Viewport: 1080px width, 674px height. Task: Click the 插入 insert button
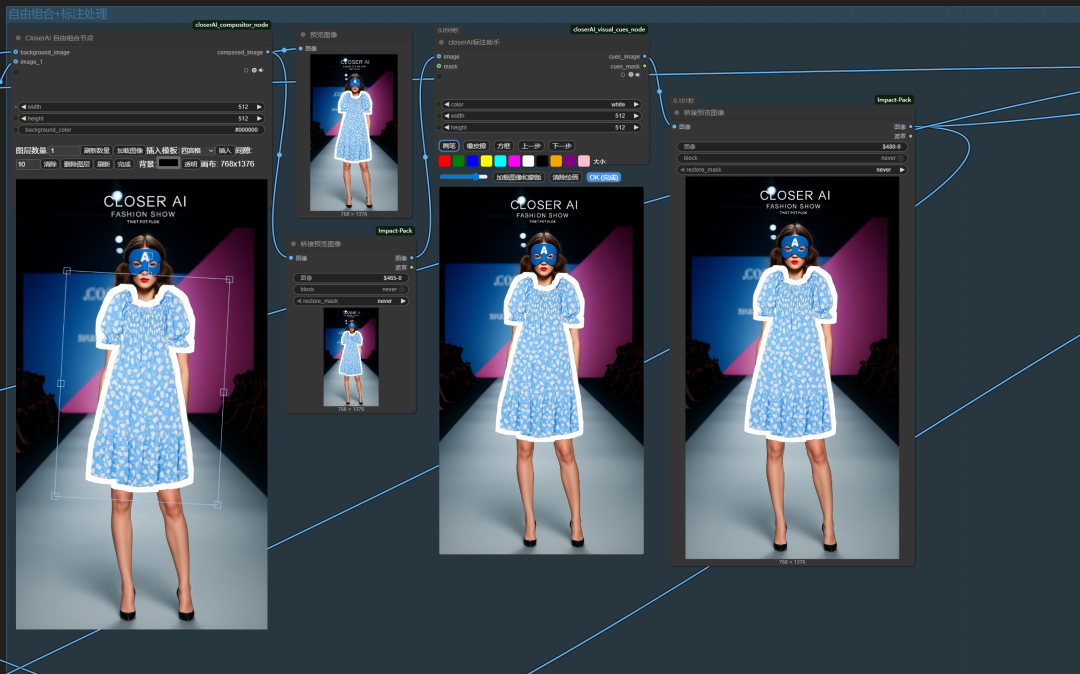pyautogui.click(x=225, y=150)
